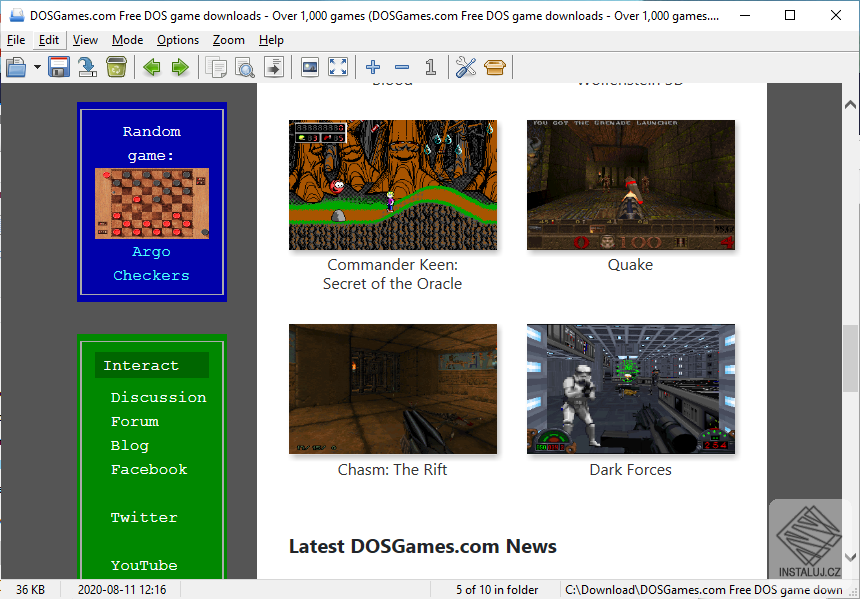Go to the previous image
The height and width of the screenshot is (599, 860).
149,67
